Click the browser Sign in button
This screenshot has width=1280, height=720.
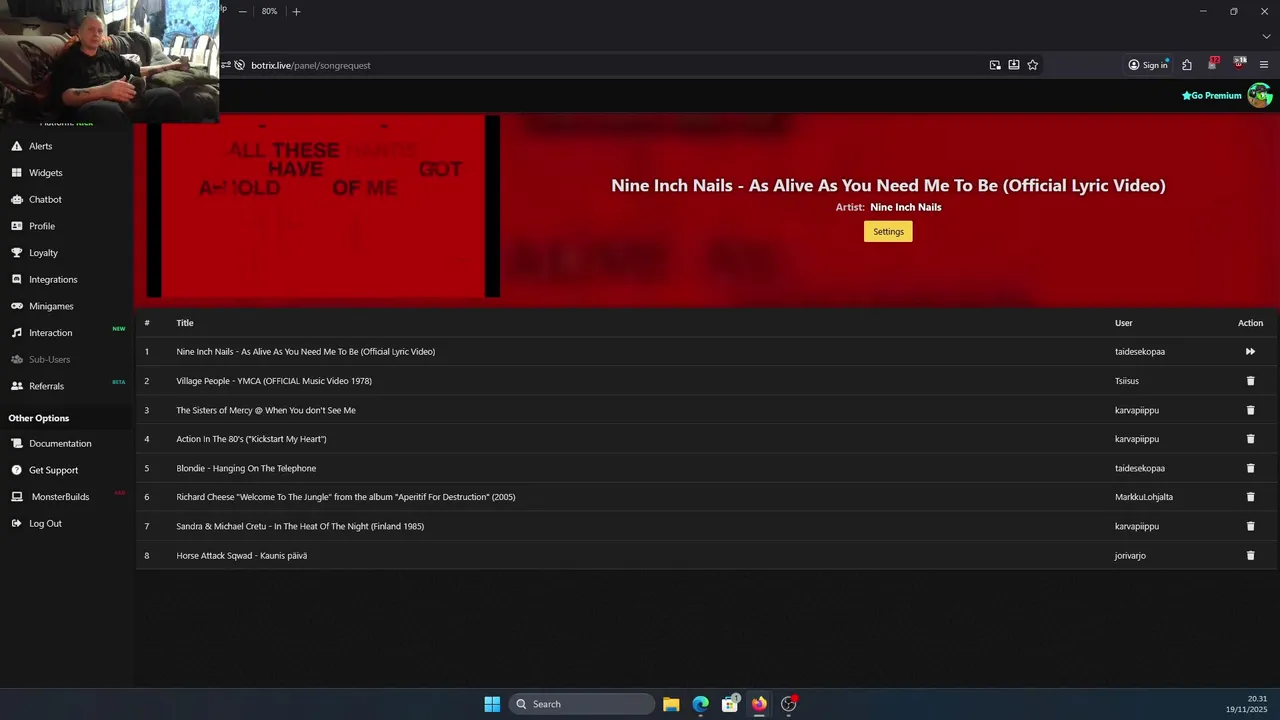pos(1148,65)
